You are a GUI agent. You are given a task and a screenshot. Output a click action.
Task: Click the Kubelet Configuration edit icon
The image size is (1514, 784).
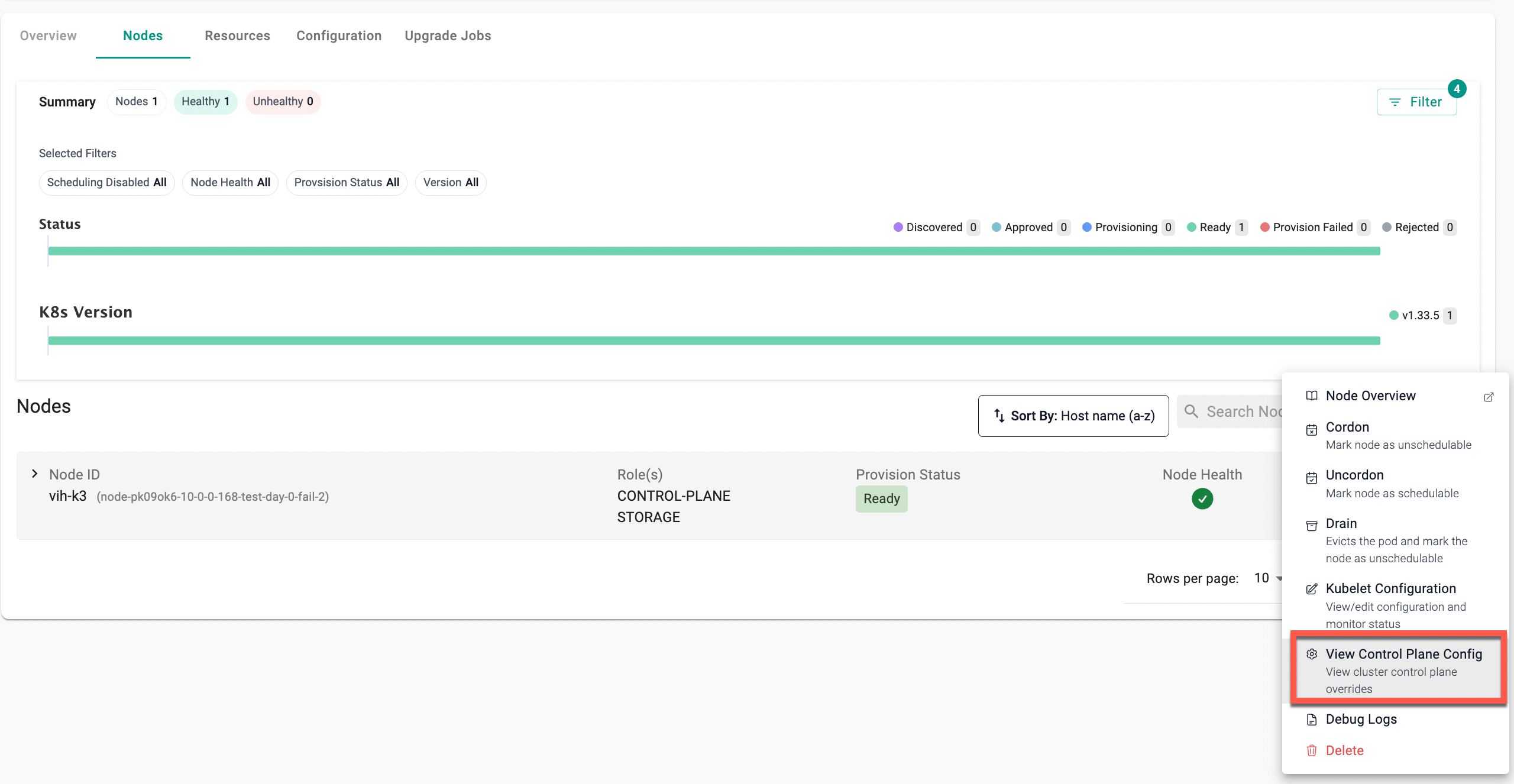pos(1311,589)
